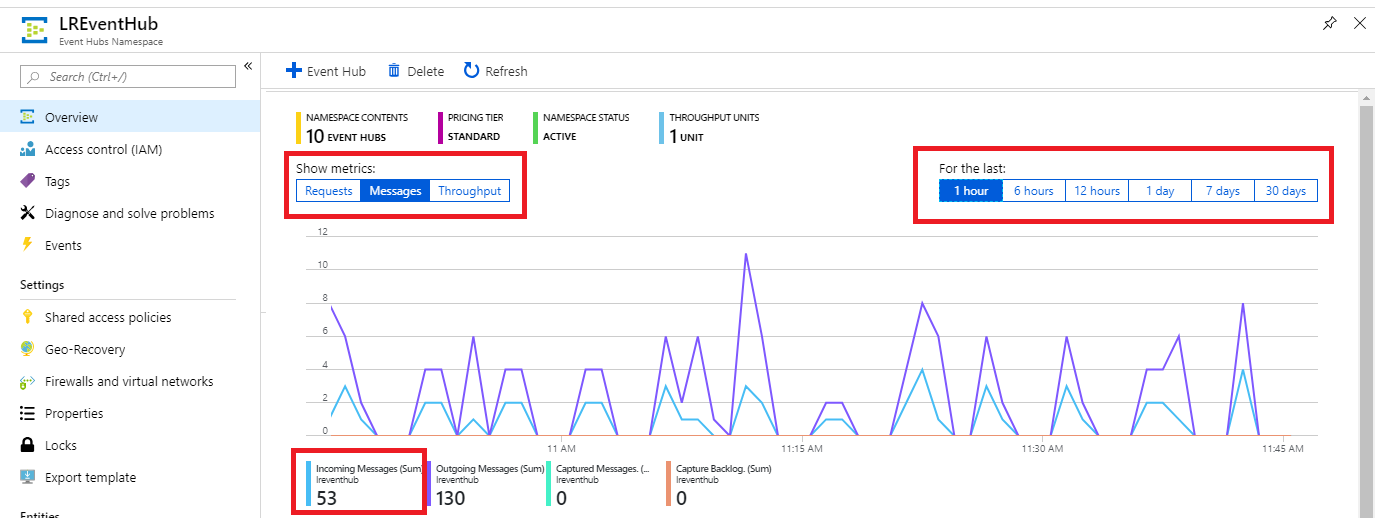
Task: Click the Shared access policies key icon
Action: (x=27, y=318)
